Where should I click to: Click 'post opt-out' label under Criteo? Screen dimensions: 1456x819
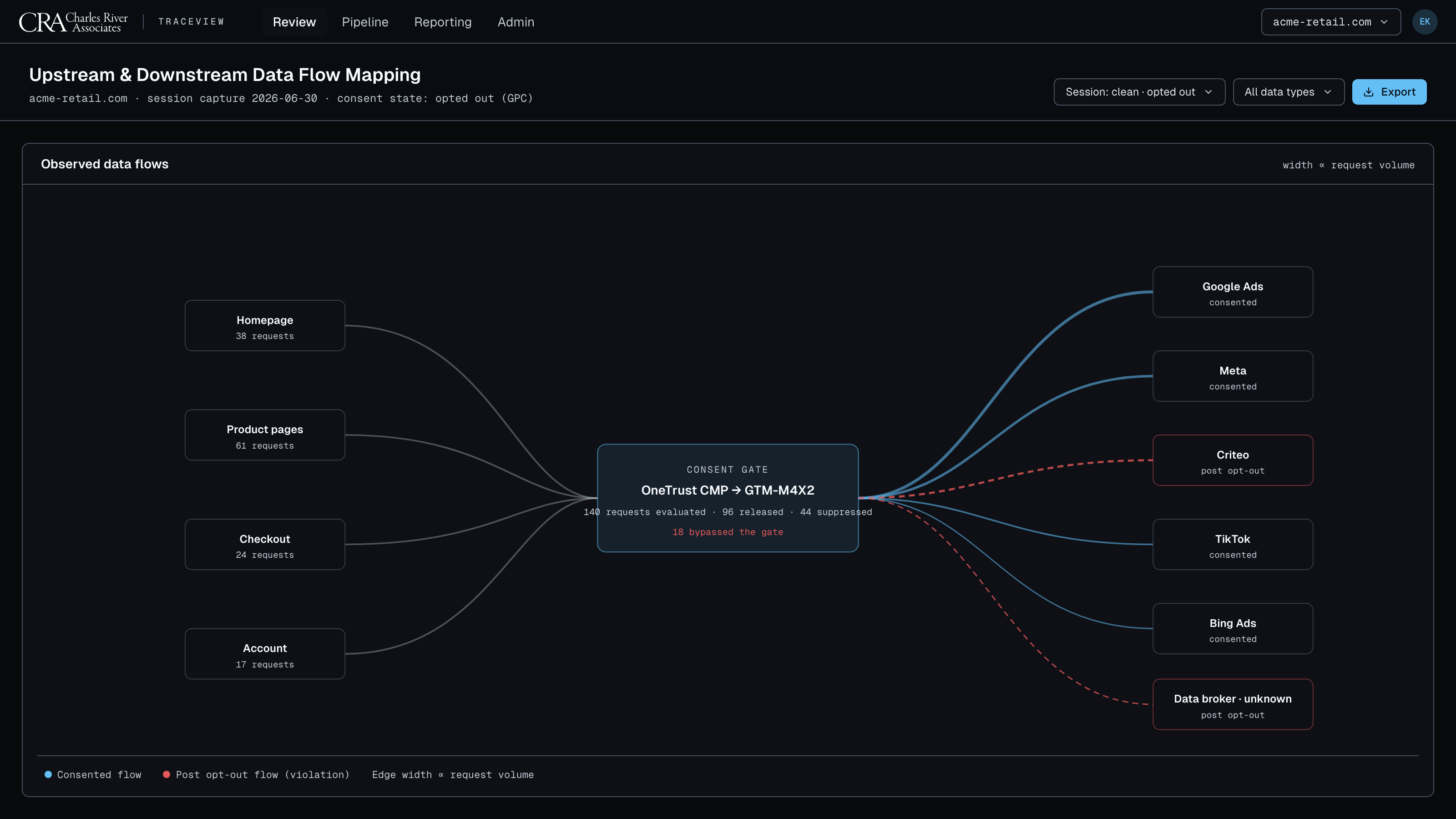pos(1233,471)
